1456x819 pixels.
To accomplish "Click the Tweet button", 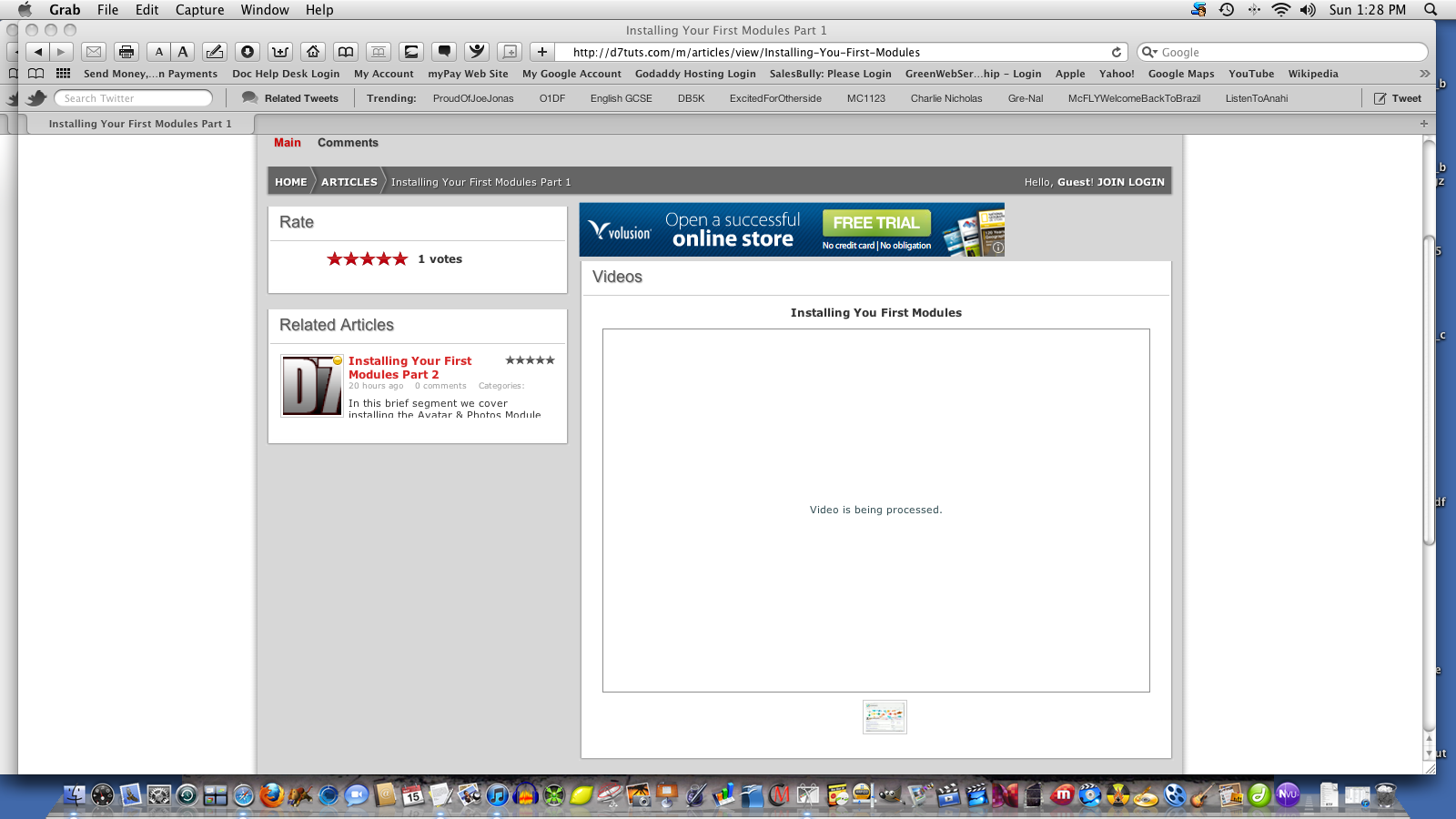I will pyautogui.click(x=1398, y=98).
